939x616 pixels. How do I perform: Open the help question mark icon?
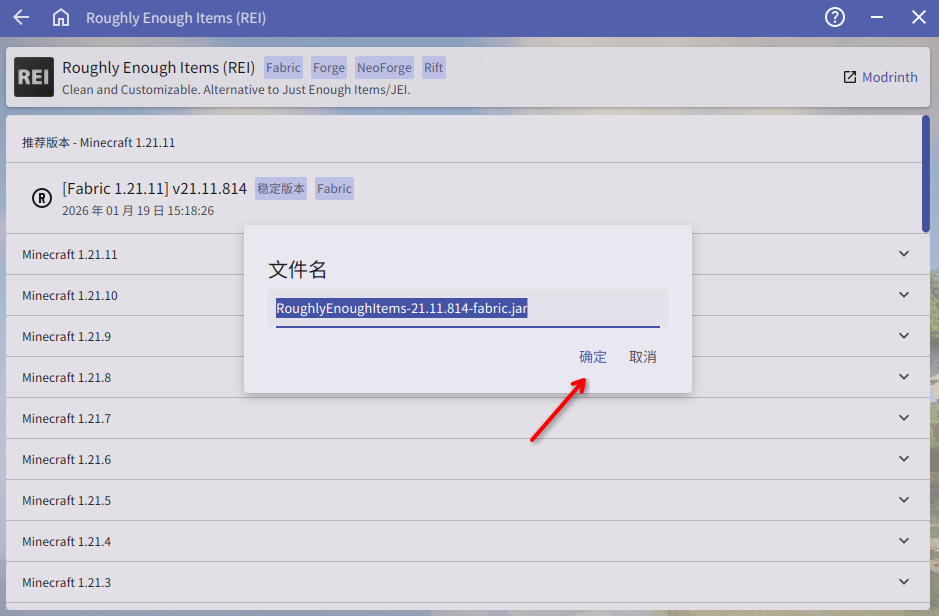[x=835, y=18]
